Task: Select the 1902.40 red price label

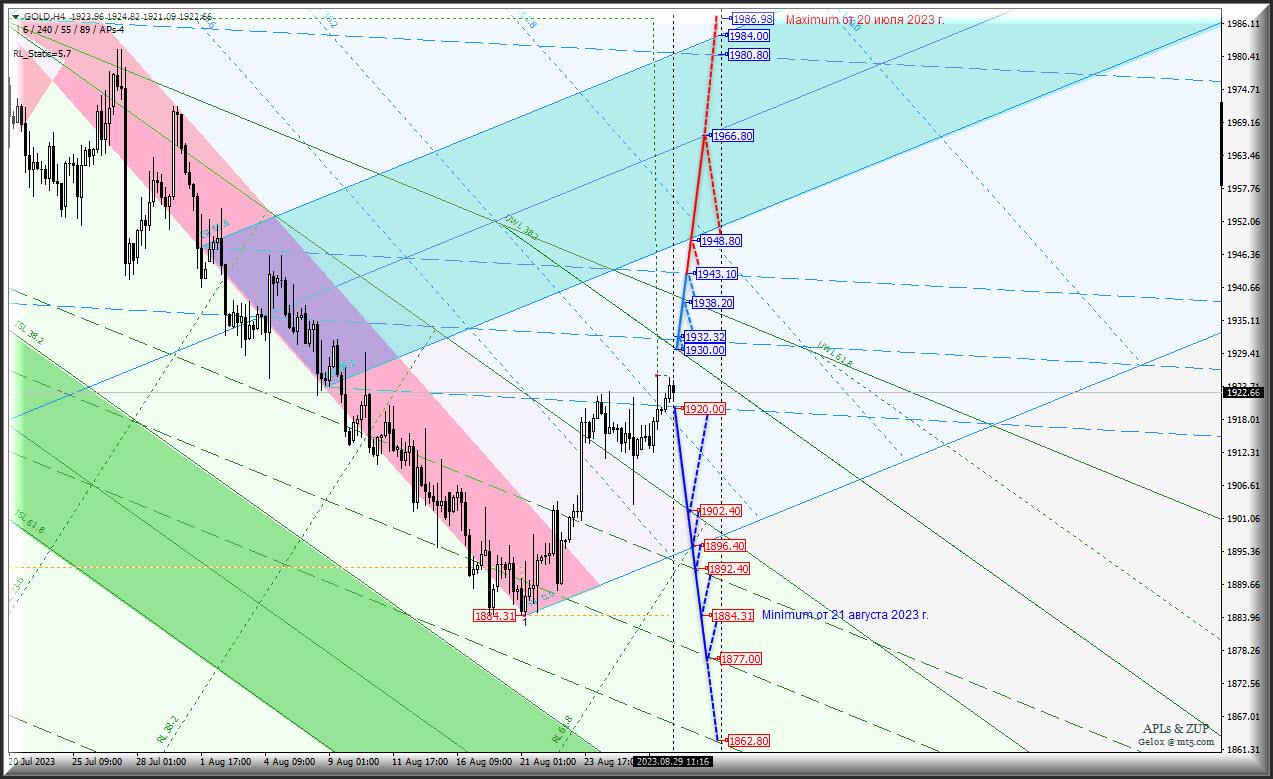Action: click(x=720, y=511)
